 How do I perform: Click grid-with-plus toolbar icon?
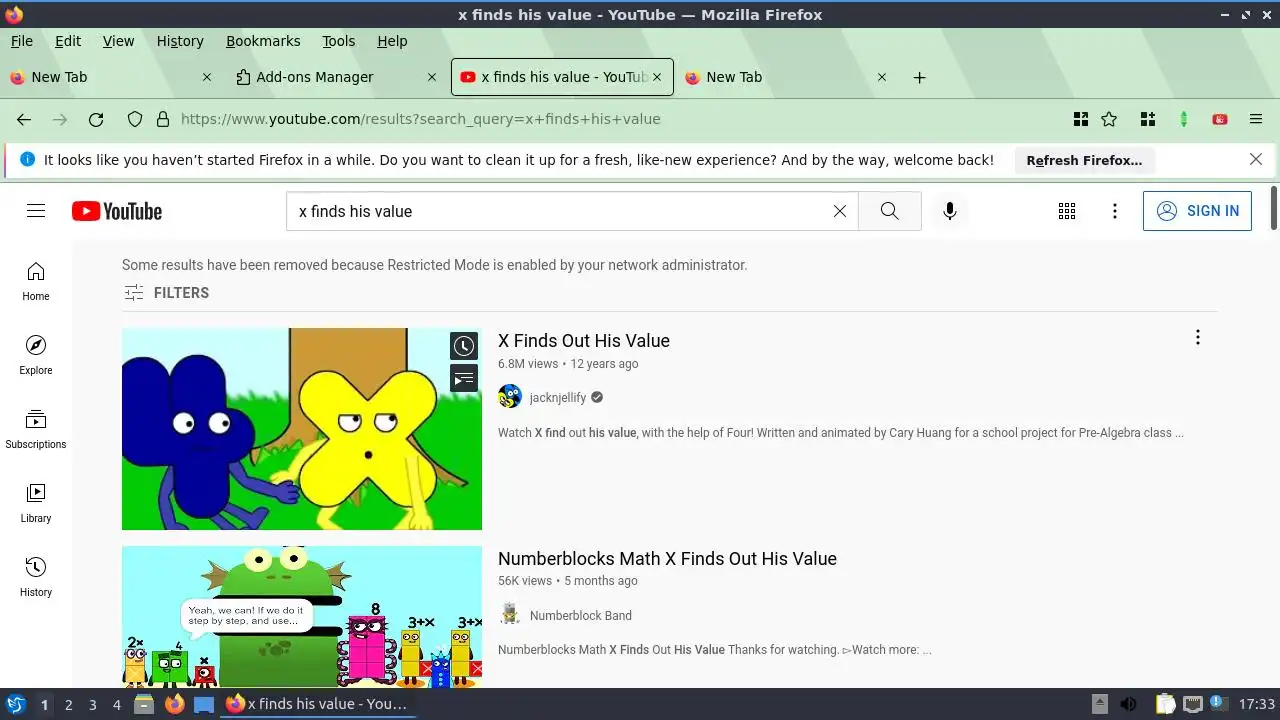pyautogui.click(x=1148, y=119)
